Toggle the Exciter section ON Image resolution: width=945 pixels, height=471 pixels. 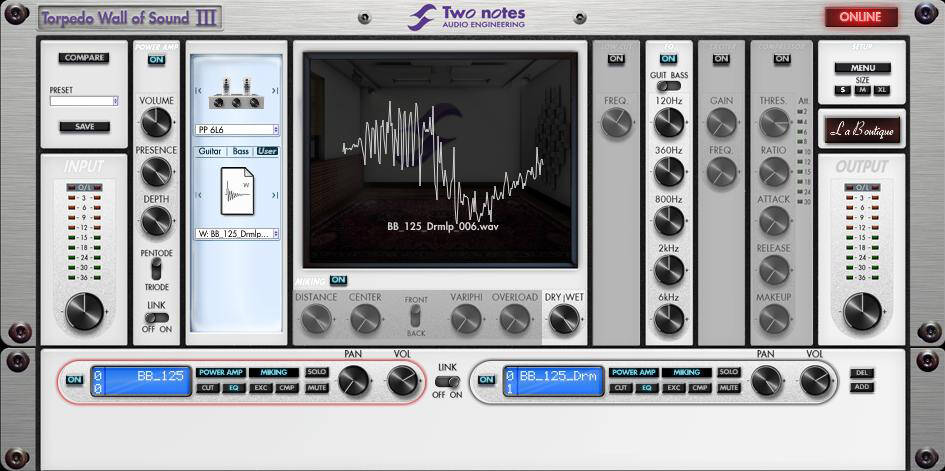click(x=721, y=58)
